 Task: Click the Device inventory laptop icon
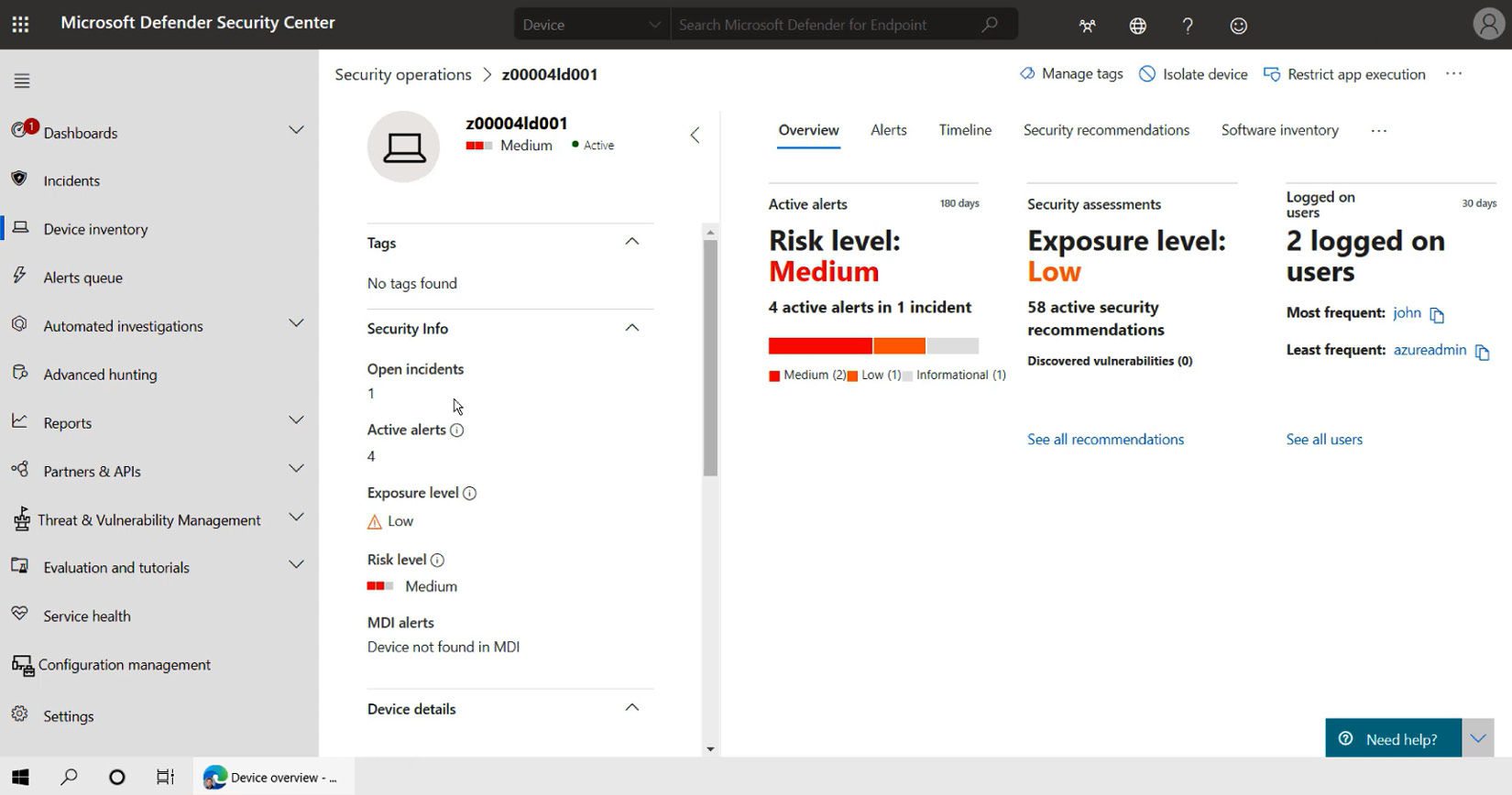[x=20, y=227]
